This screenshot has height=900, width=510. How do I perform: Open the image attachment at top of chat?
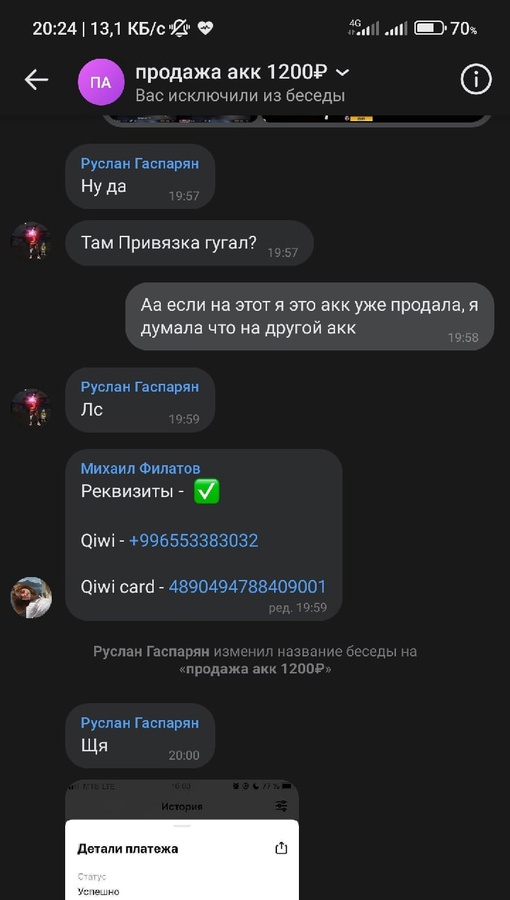click(x=297, y=119)
